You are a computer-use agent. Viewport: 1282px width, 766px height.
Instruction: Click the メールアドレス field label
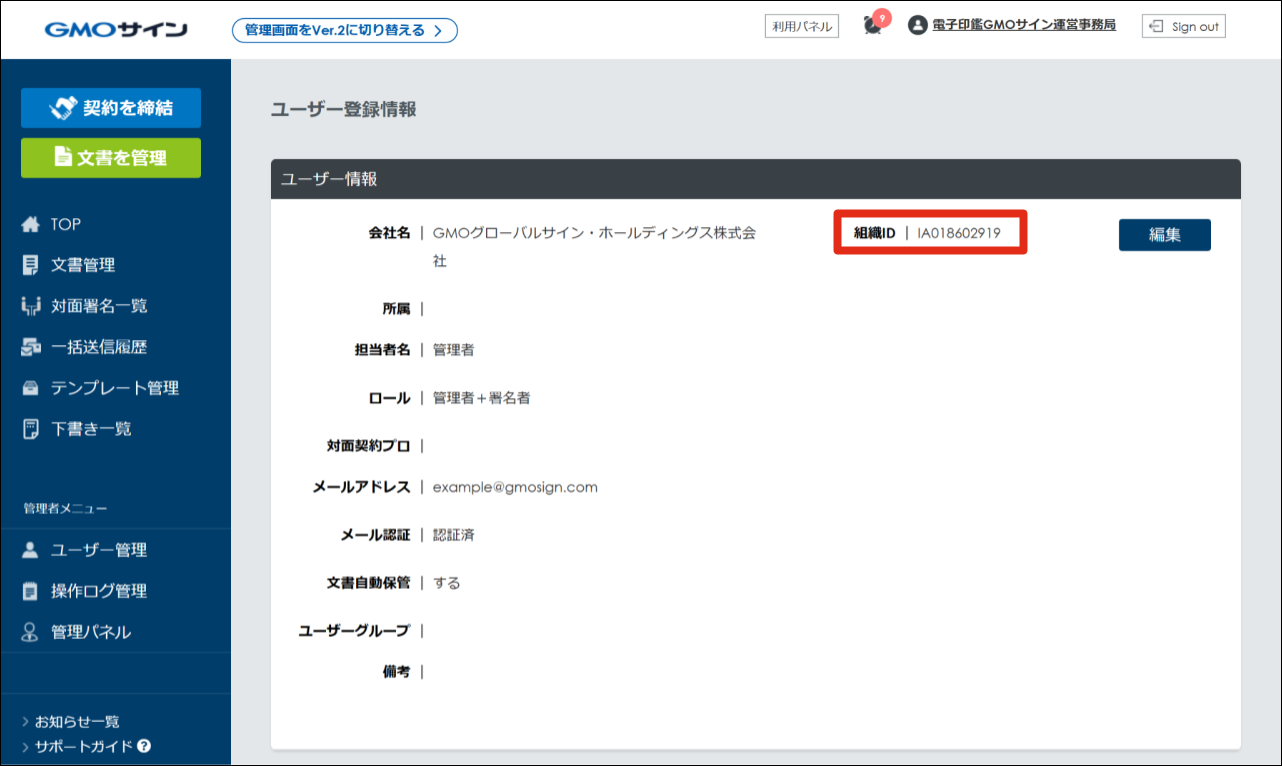362,487
